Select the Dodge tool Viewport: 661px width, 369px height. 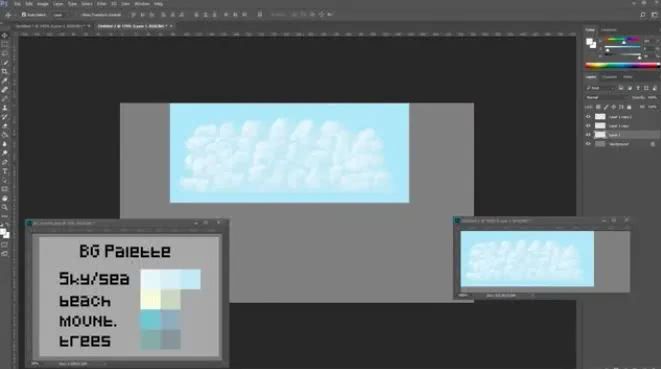(5, 153)
